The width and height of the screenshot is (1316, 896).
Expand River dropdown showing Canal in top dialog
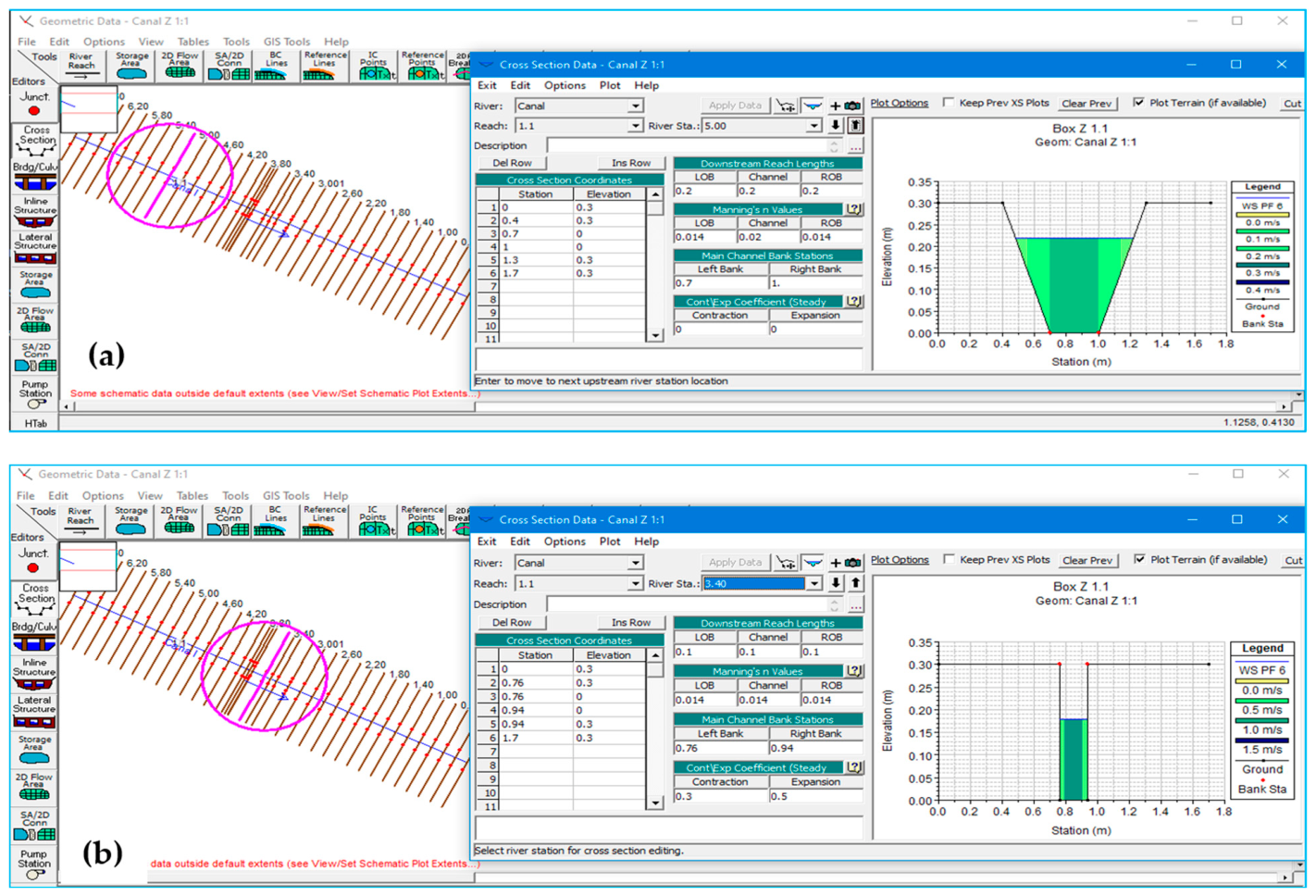click(635, 106)
